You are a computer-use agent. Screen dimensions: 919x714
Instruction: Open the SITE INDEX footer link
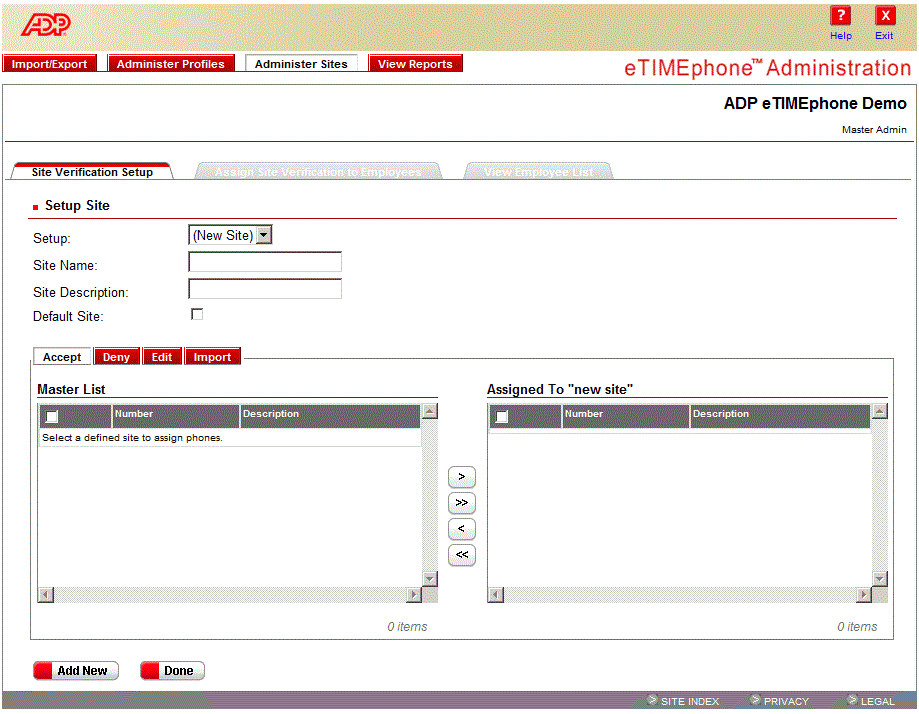point(689,701)
